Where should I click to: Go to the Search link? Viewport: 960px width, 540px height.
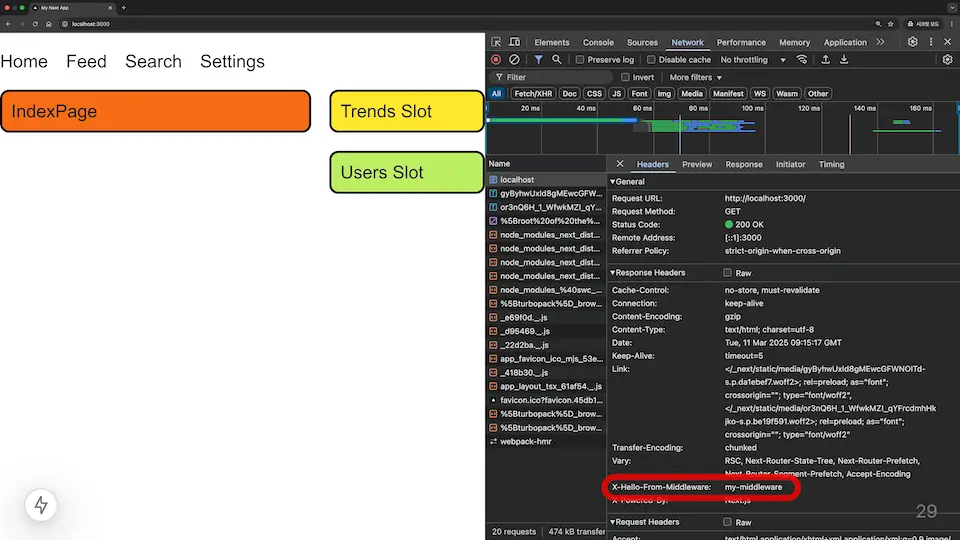click(154, 62)
